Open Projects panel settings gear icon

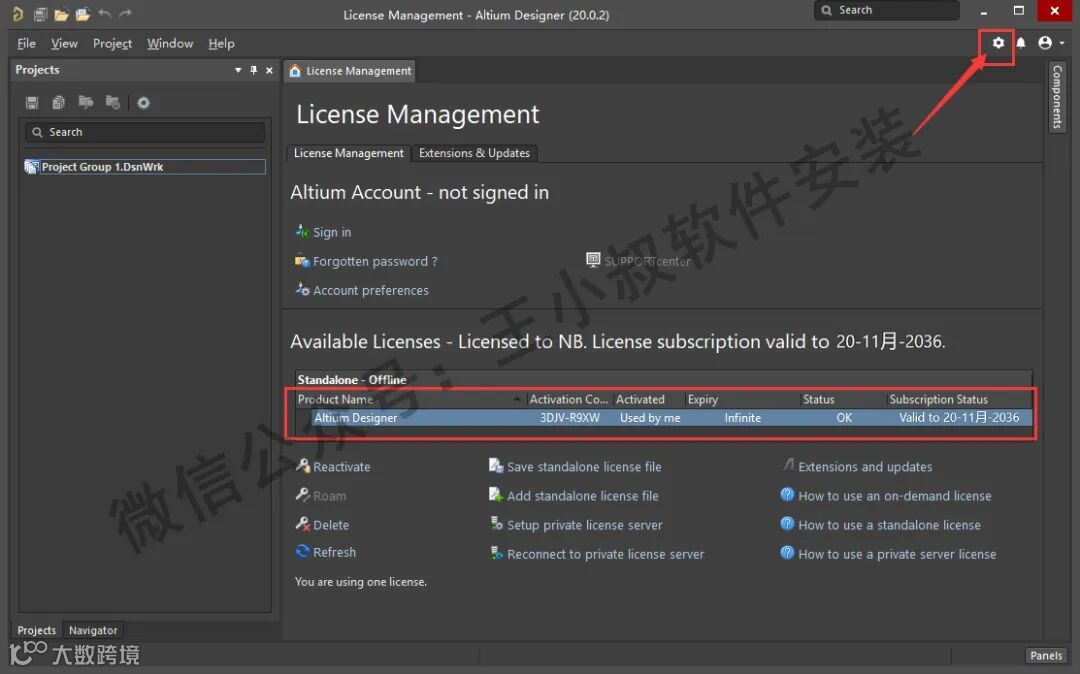[143, 103]
